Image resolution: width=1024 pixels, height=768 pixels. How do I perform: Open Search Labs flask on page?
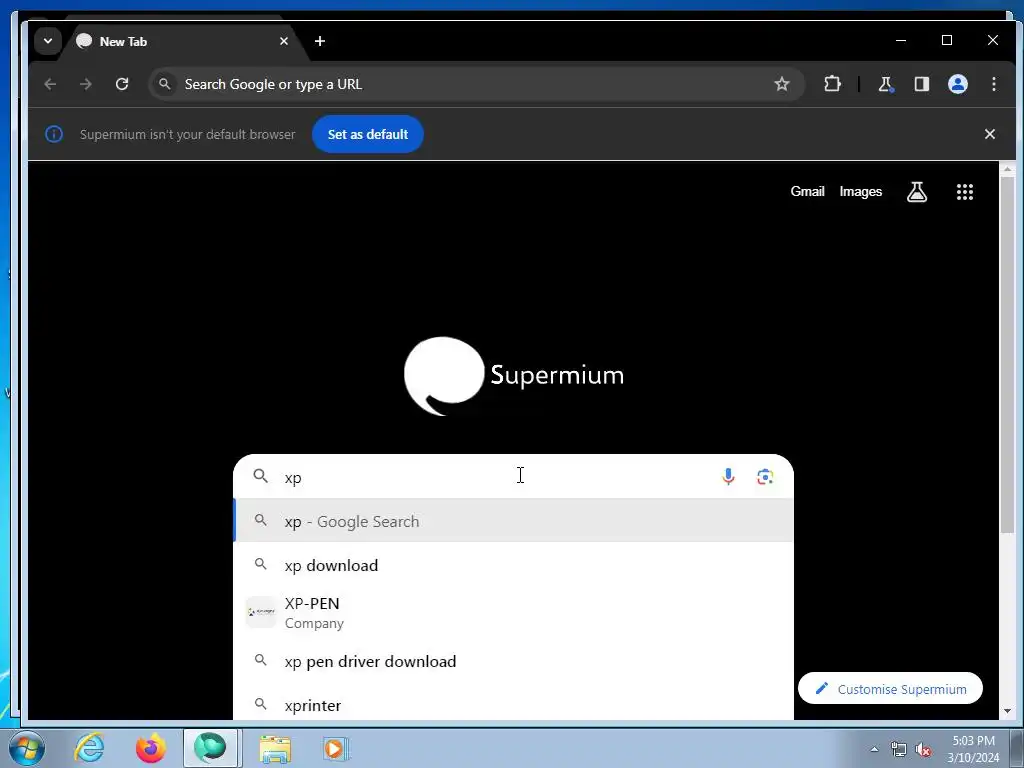(x=917, y=191)
